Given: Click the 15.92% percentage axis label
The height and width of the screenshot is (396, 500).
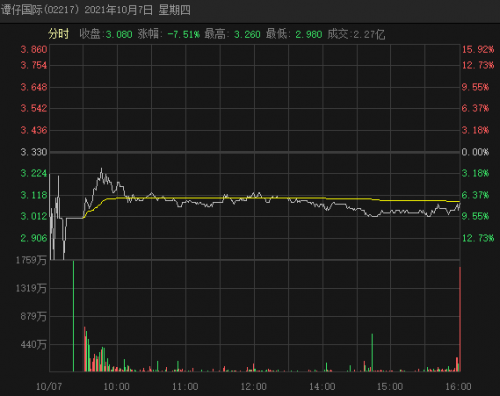Looking at the screenshot, I should pyautogui.click(x=478, y=50).
